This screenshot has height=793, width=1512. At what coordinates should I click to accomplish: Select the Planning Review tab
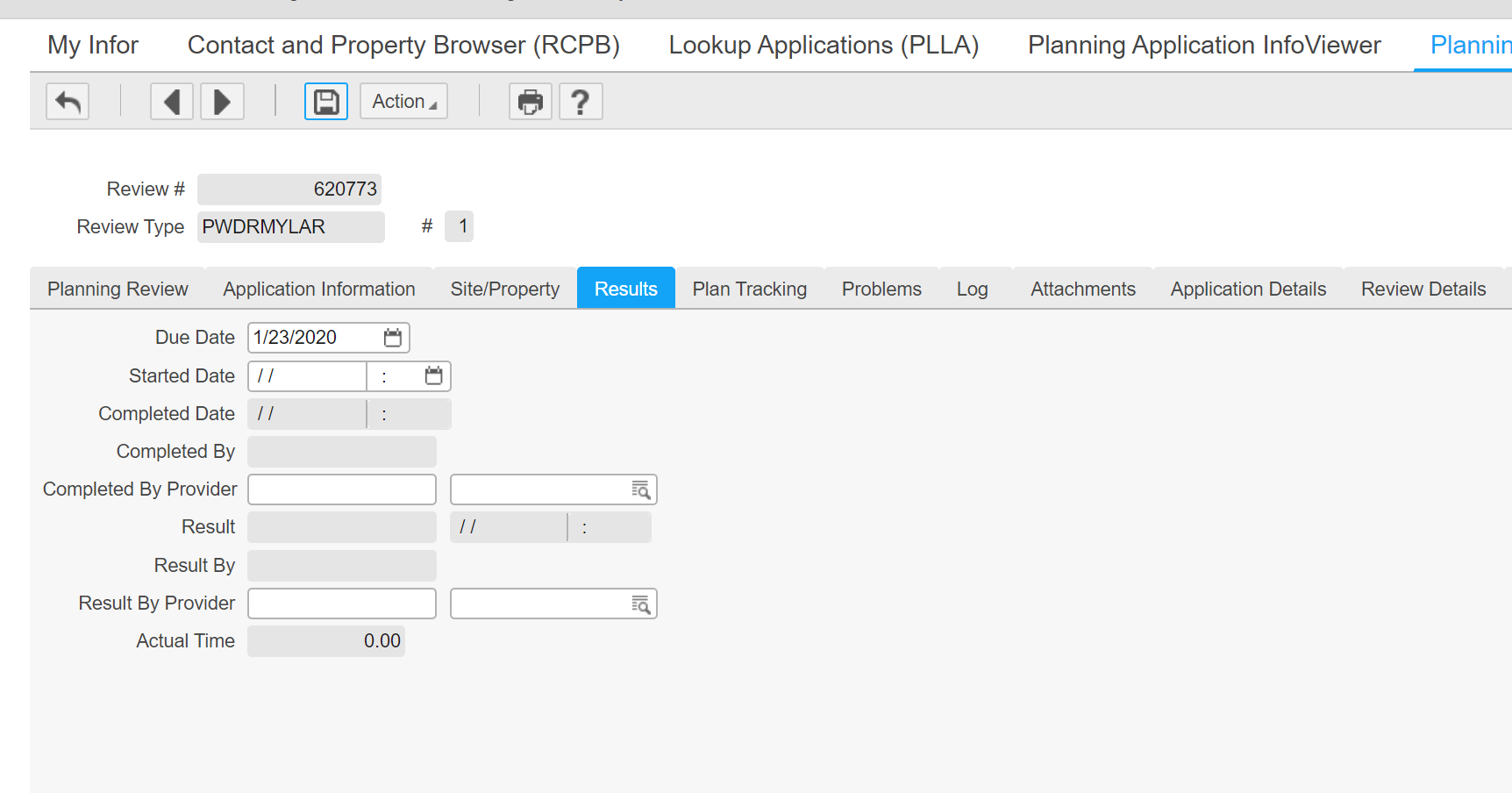pyautogui.click(x=118, y=289)
